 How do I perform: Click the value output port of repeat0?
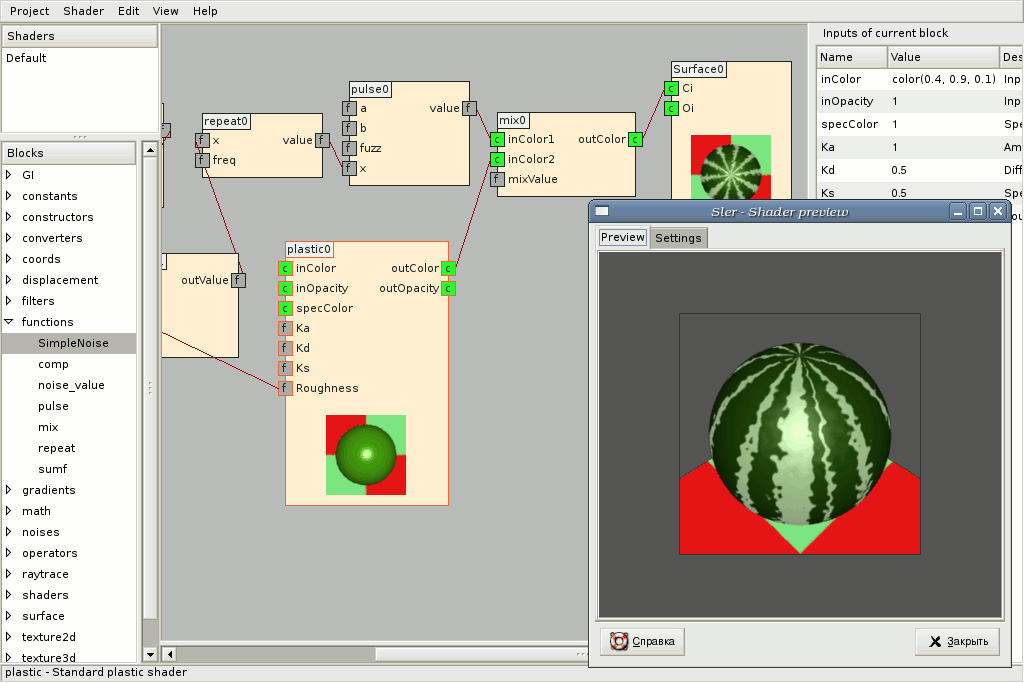click(321, 140)
